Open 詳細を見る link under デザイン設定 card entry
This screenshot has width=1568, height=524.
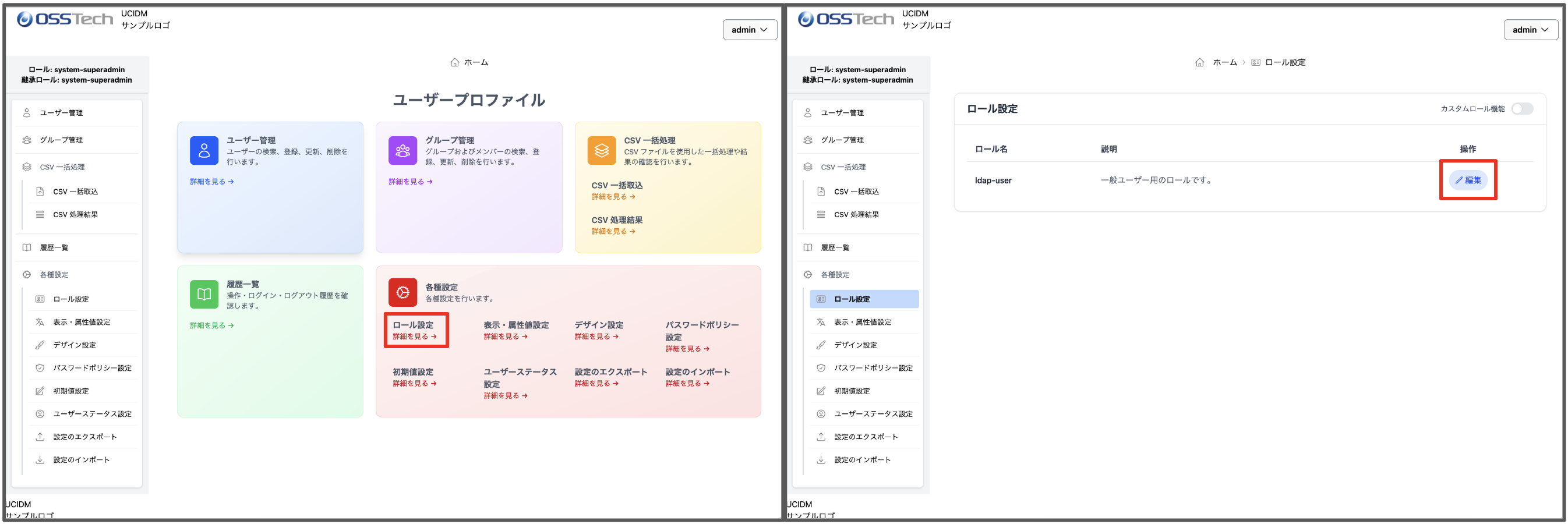point(596,337)
